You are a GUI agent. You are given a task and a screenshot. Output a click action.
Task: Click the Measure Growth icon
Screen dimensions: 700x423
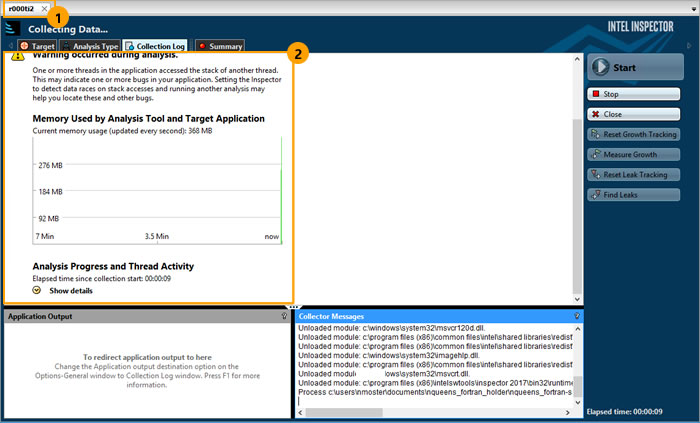(x=596, y=154)
